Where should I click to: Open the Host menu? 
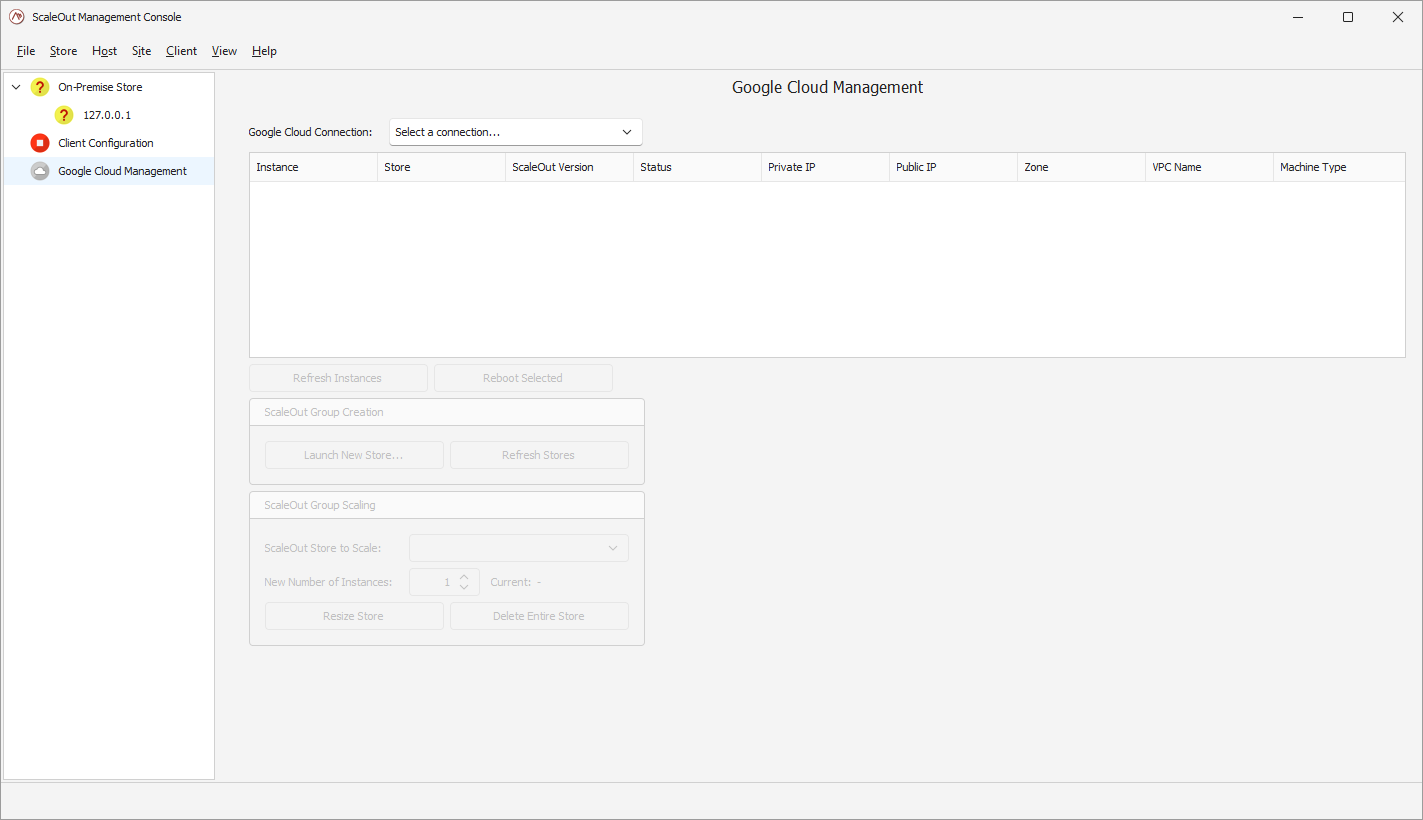point(104,51)
